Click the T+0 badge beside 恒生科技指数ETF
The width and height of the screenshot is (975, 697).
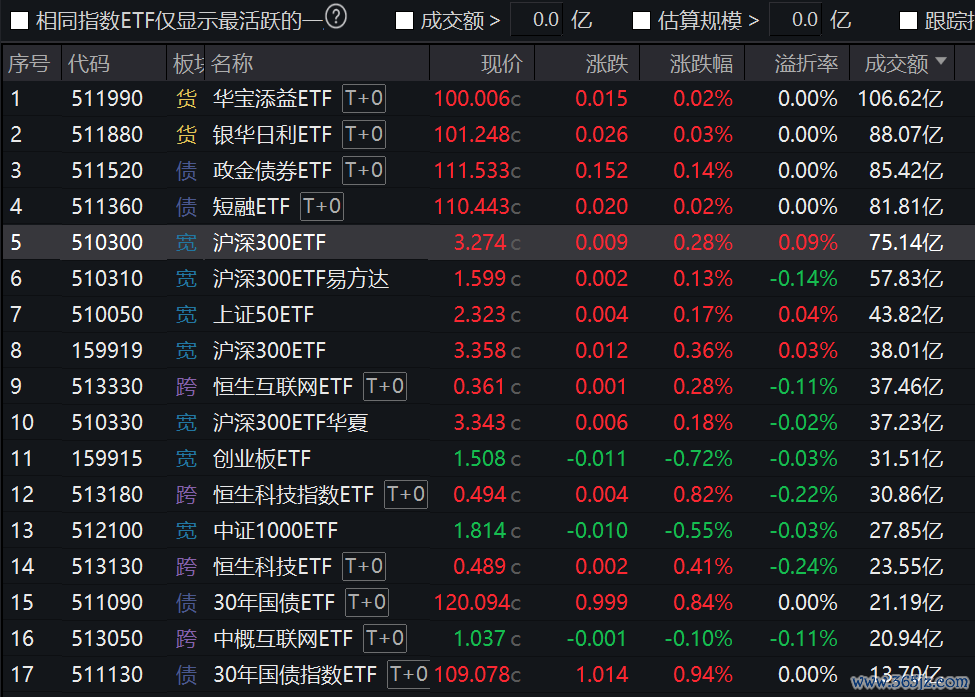pyautogui.click(x=406, y=494)
